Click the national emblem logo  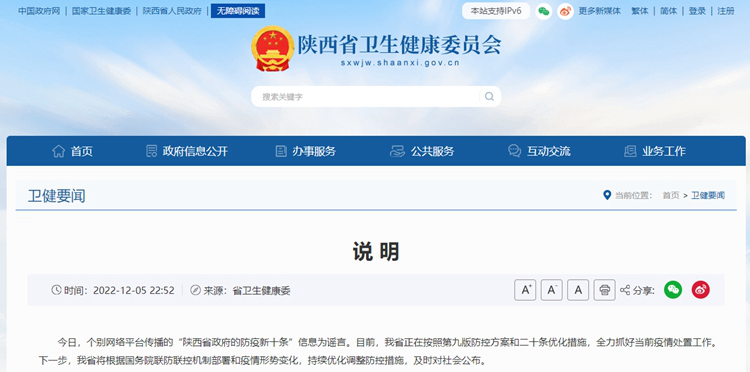273,49
